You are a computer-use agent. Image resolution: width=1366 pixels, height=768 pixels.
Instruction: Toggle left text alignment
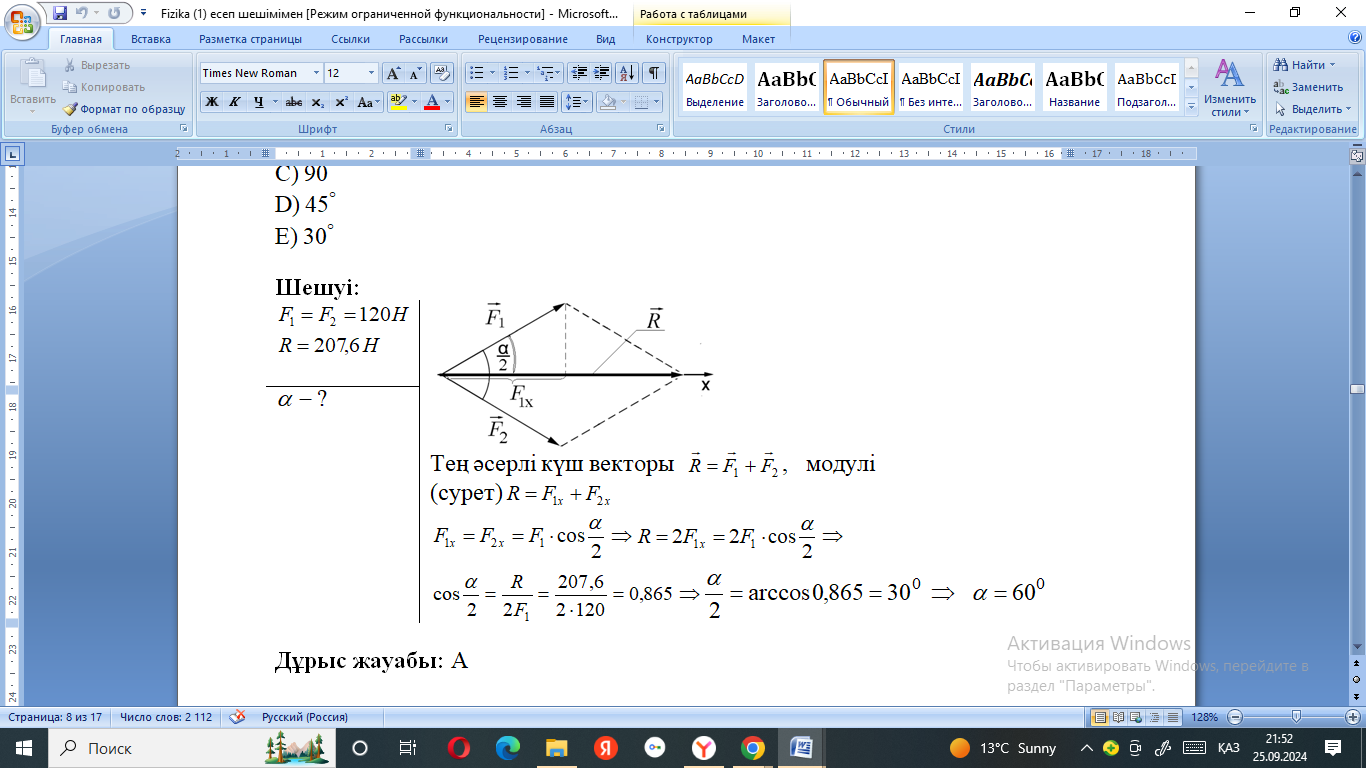(x=475, y=102)
